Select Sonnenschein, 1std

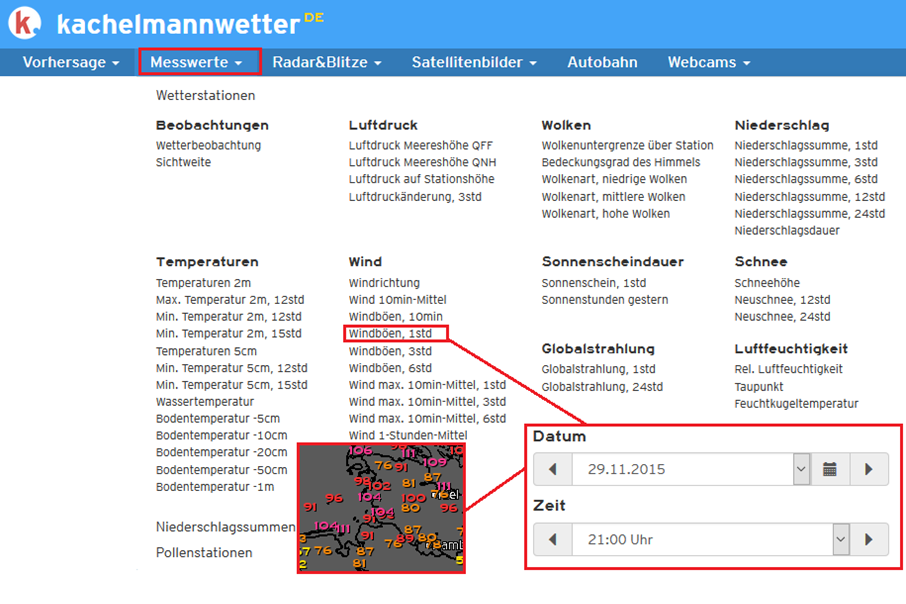[594, 283]
